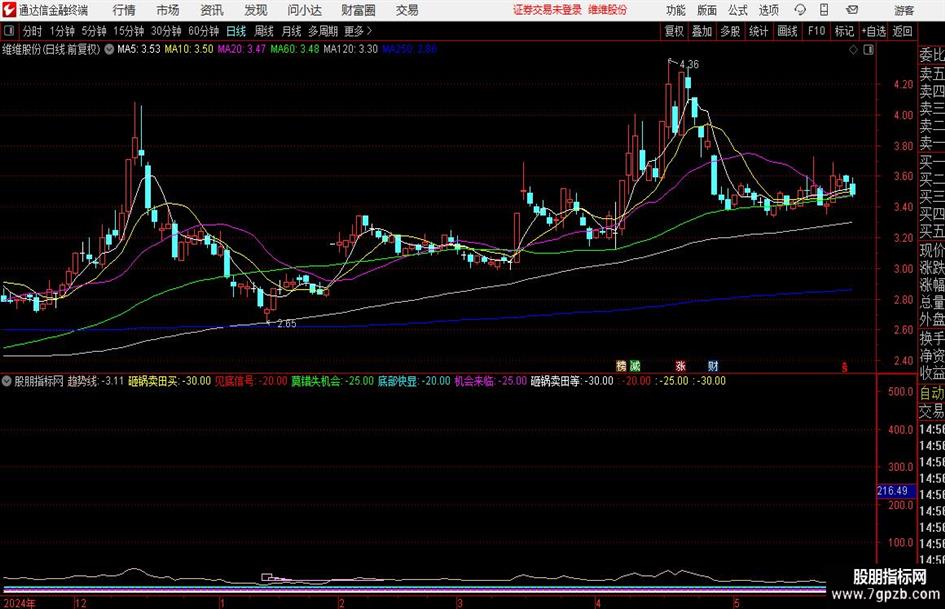
Task: Open 多周期 multi-period view
Action: tap(323, 31)
